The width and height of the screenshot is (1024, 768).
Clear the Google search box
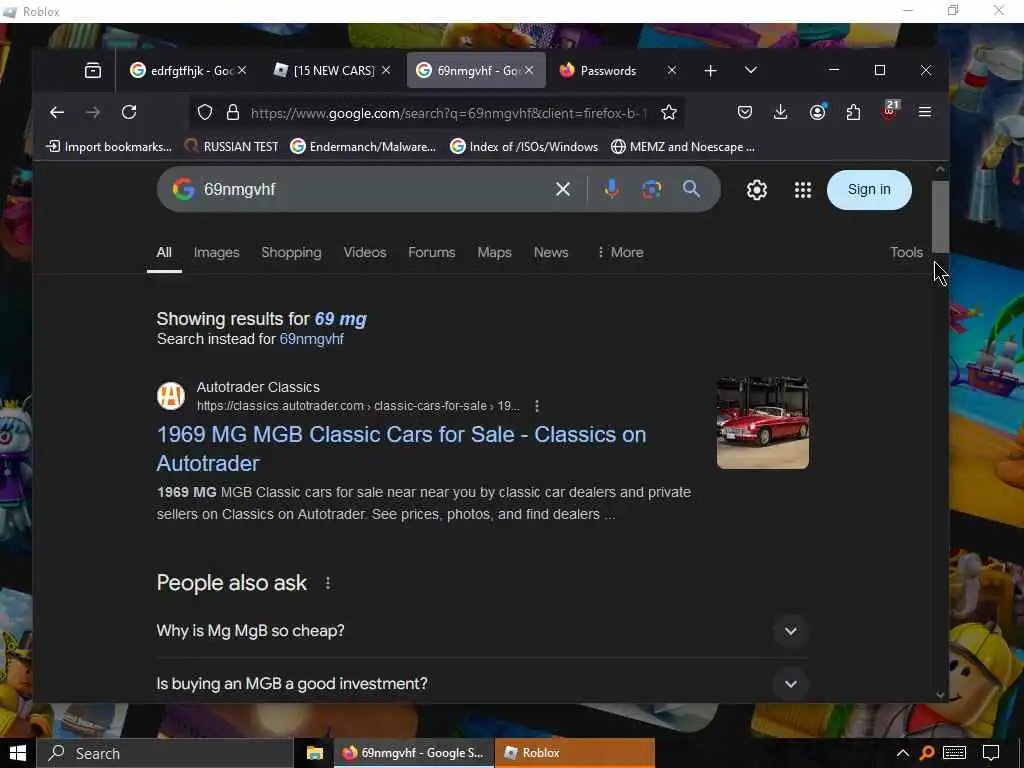[562, 189]
